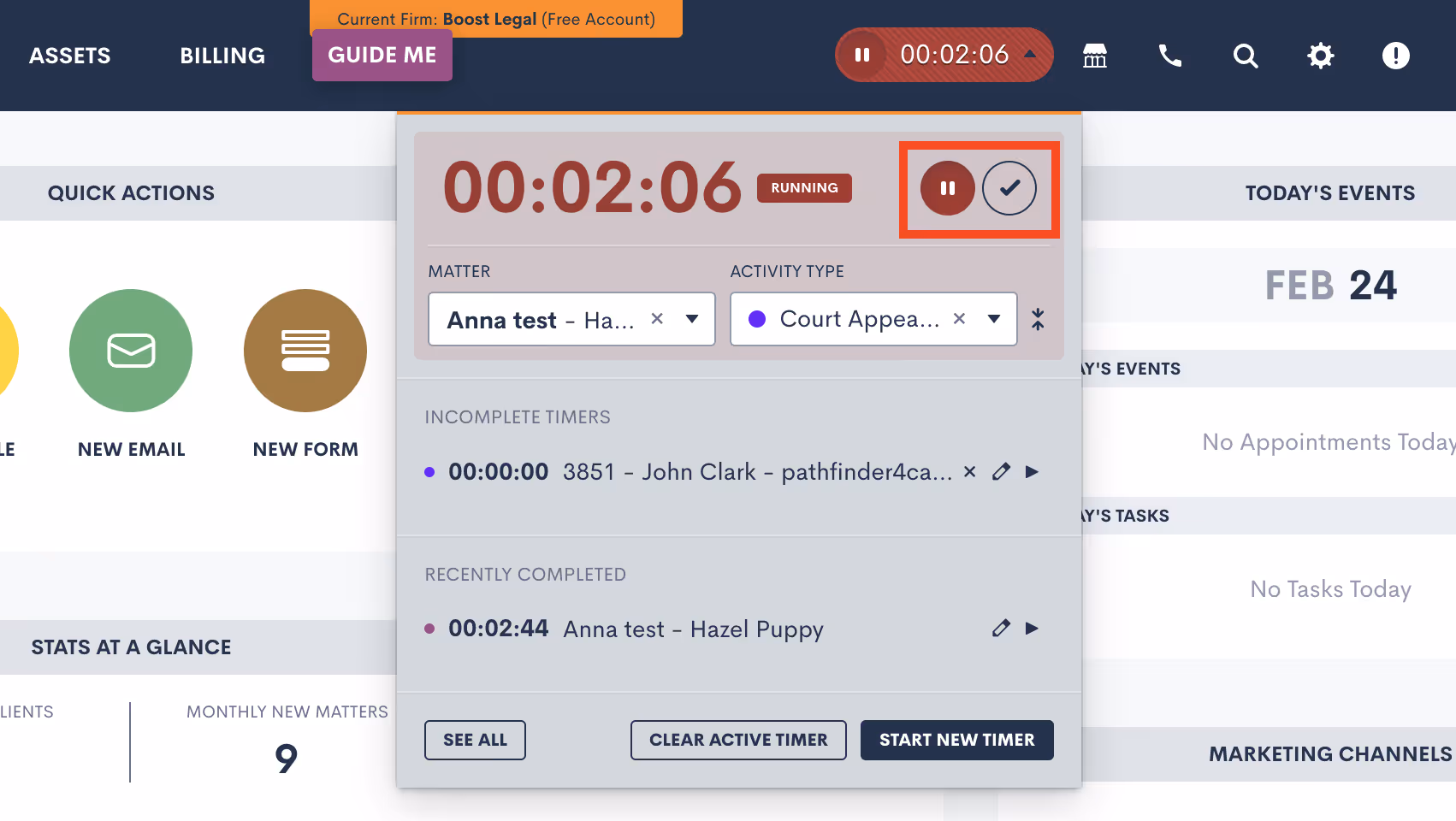Viewport: 1456px width, 821px height.
Task: Click the large 00:02:06 timer display
Action: point(592,187)
